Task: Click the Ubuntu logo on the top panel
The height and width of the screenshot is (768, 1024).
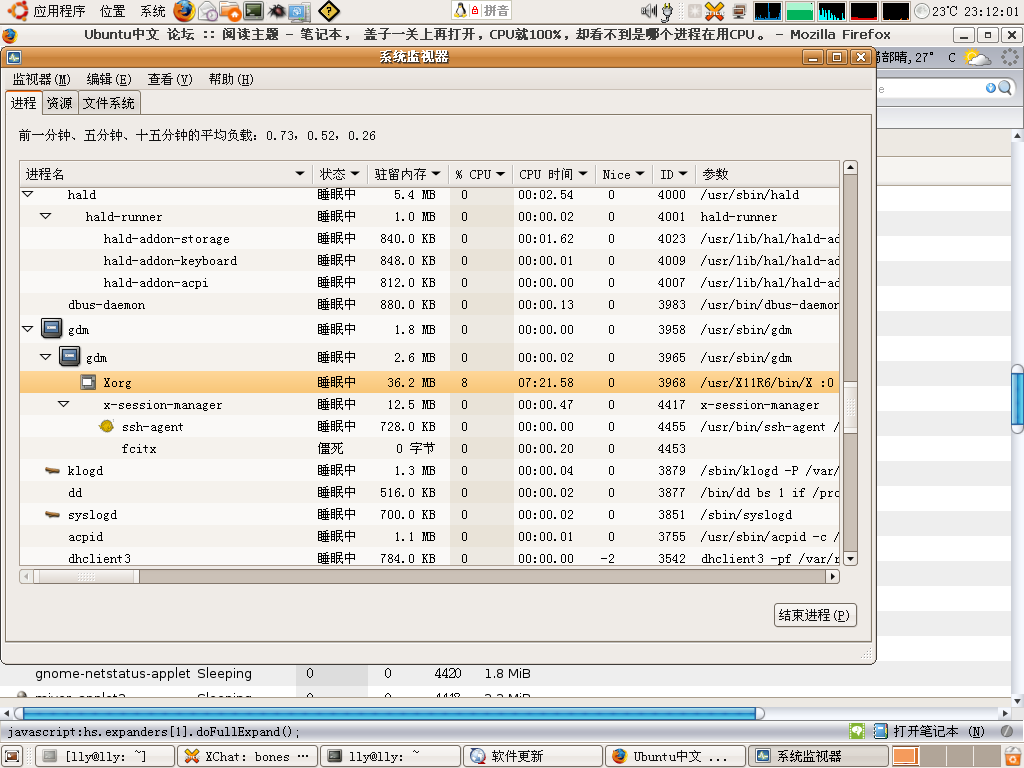Action: point(18,10)
